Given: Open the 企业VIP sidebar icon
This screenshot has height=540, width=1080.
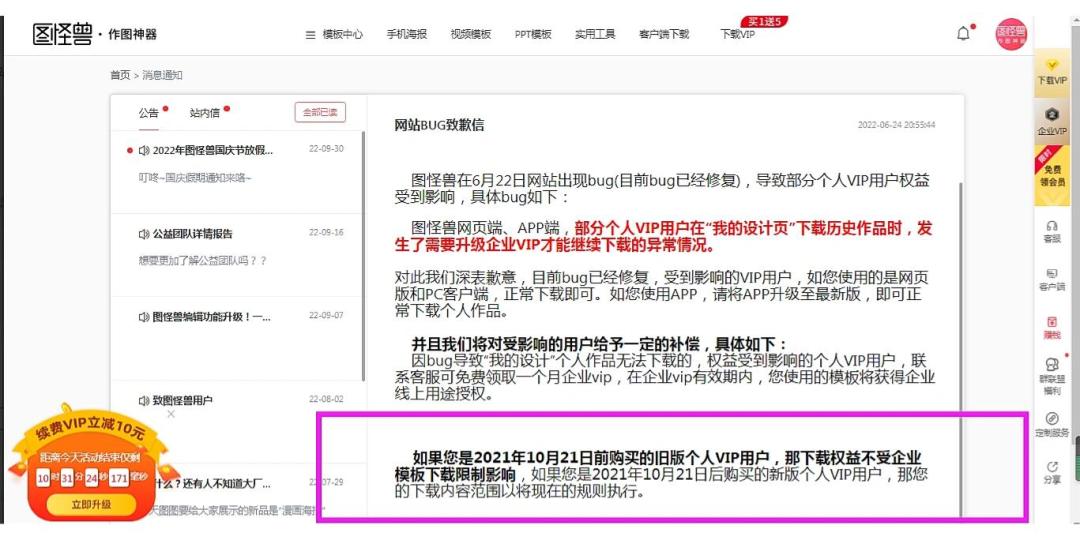Looking at the screenshot, I should point(1052,121).
